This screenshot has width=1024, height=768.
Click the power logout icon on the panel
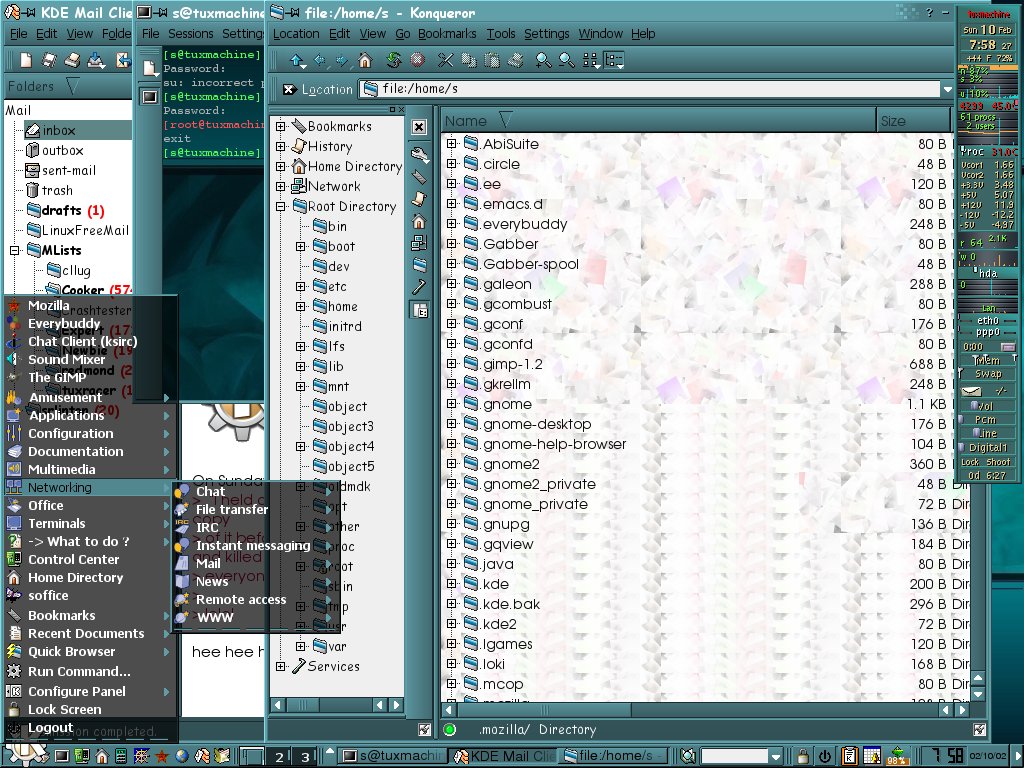pos(825,756)
